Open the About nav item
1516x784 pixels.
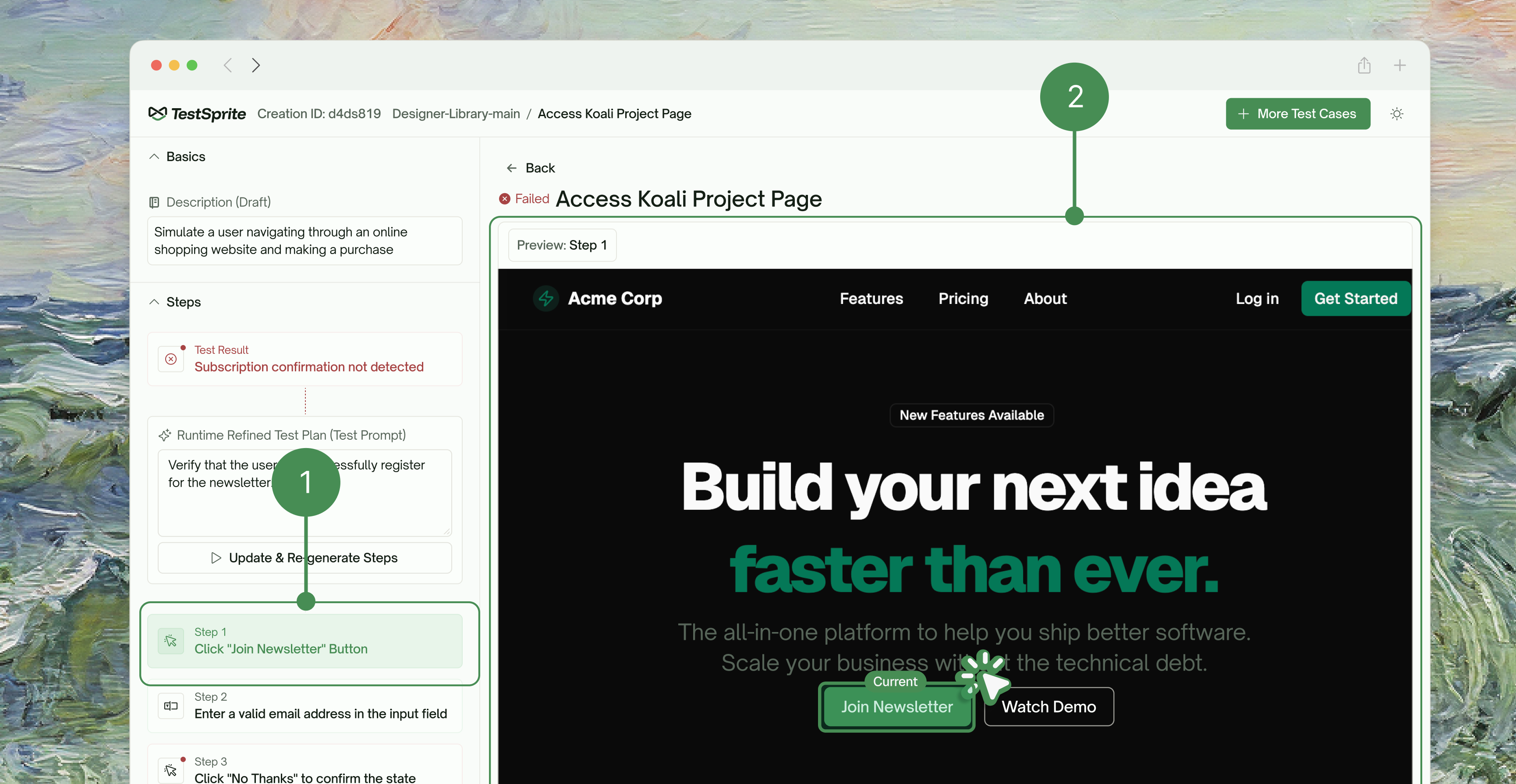click(x=1045, y=299)
